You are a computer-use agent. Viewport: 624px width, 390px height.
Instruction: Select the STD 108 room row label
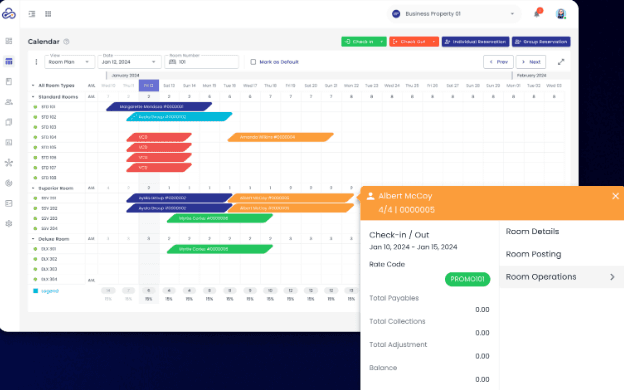(x=49, y=177)
